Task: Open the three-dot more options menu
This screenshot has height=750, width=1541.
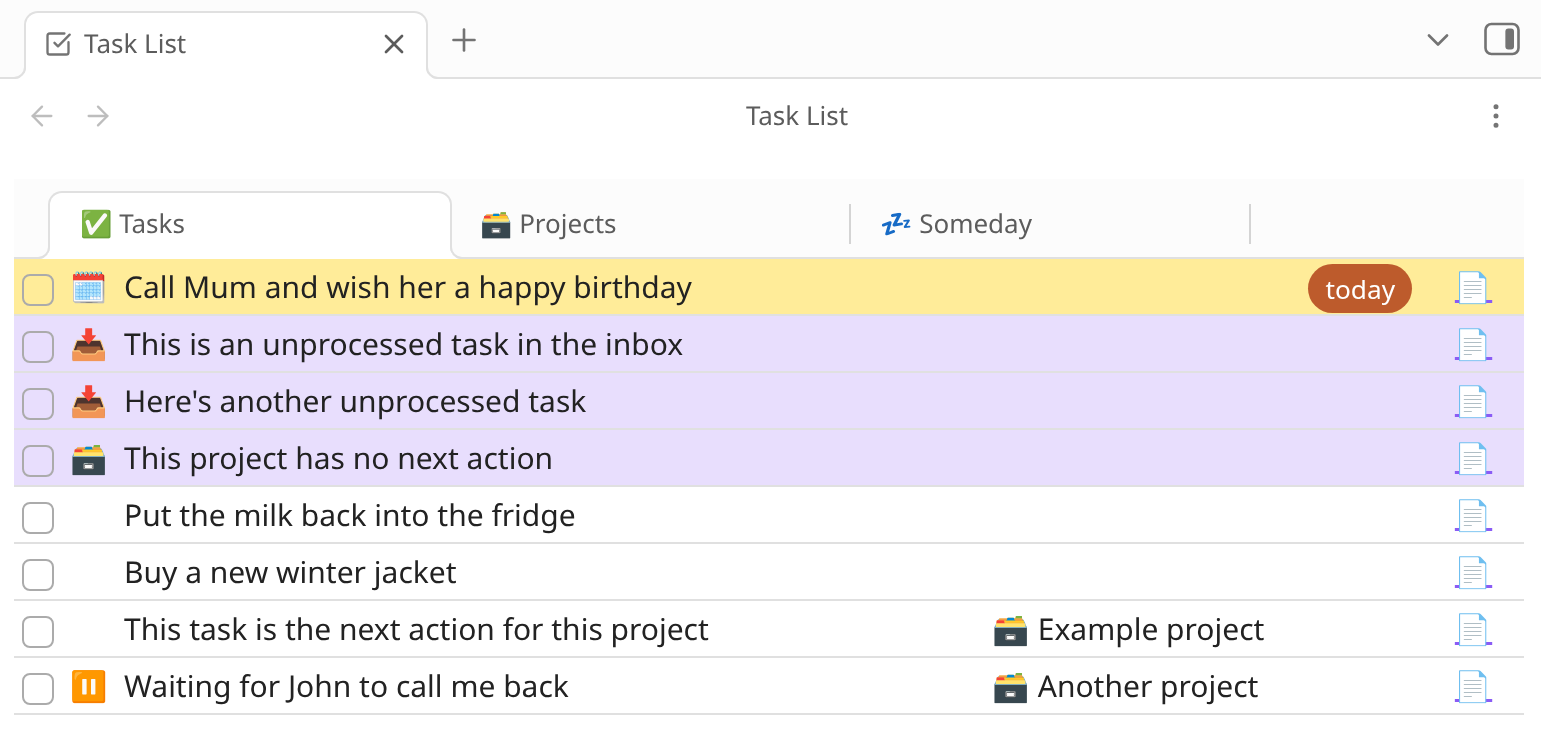Action: tap(1495, 116)
